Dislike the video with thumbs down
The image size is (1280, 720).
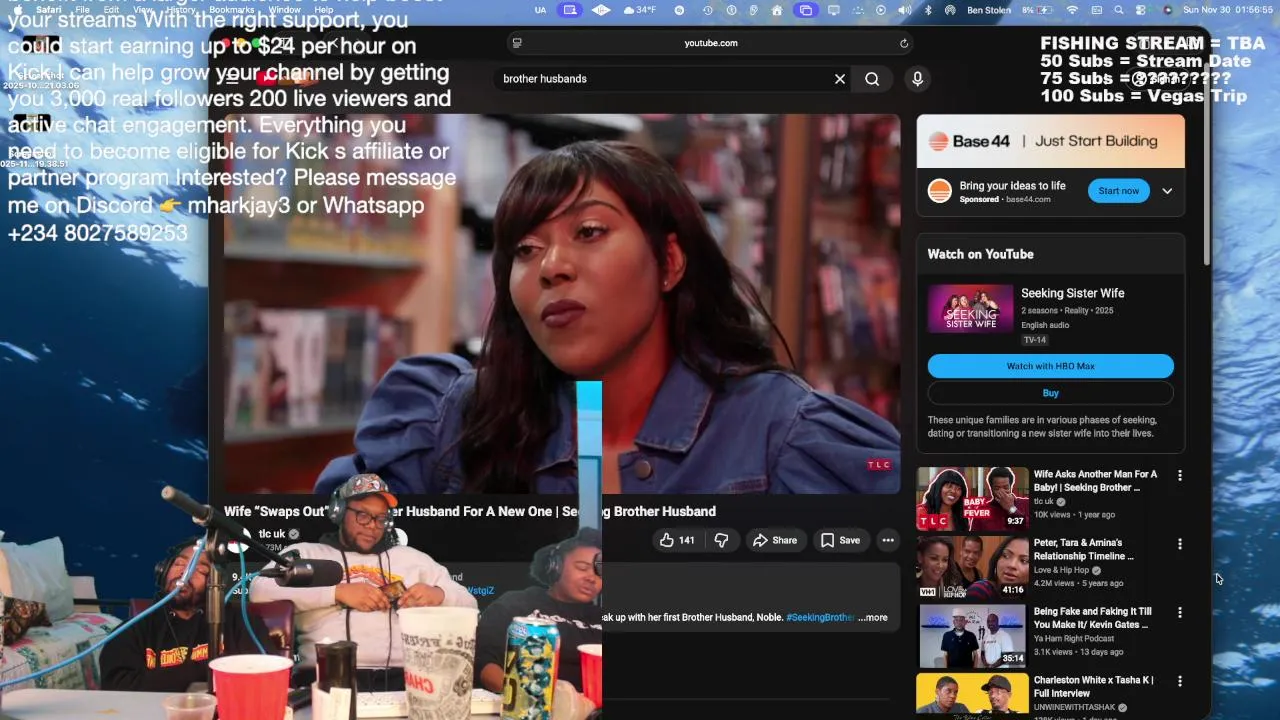click(x=721, y=540)
